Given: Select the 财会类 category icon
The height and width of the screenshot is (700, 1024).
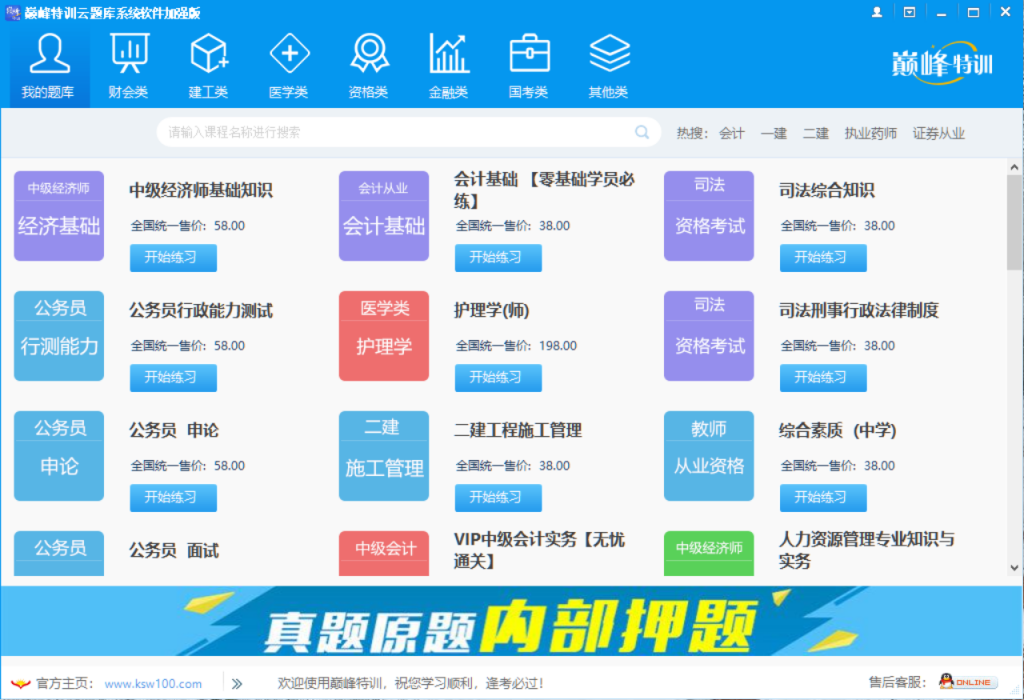Looking at the screenshot, I should pos(129,67).
